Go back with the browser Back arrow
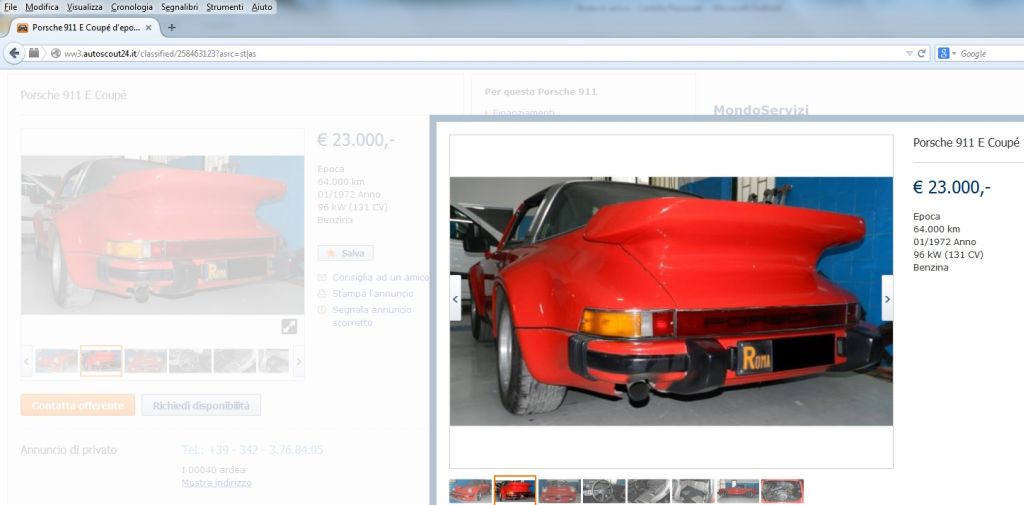1024x505 pixels. point(14,53)
